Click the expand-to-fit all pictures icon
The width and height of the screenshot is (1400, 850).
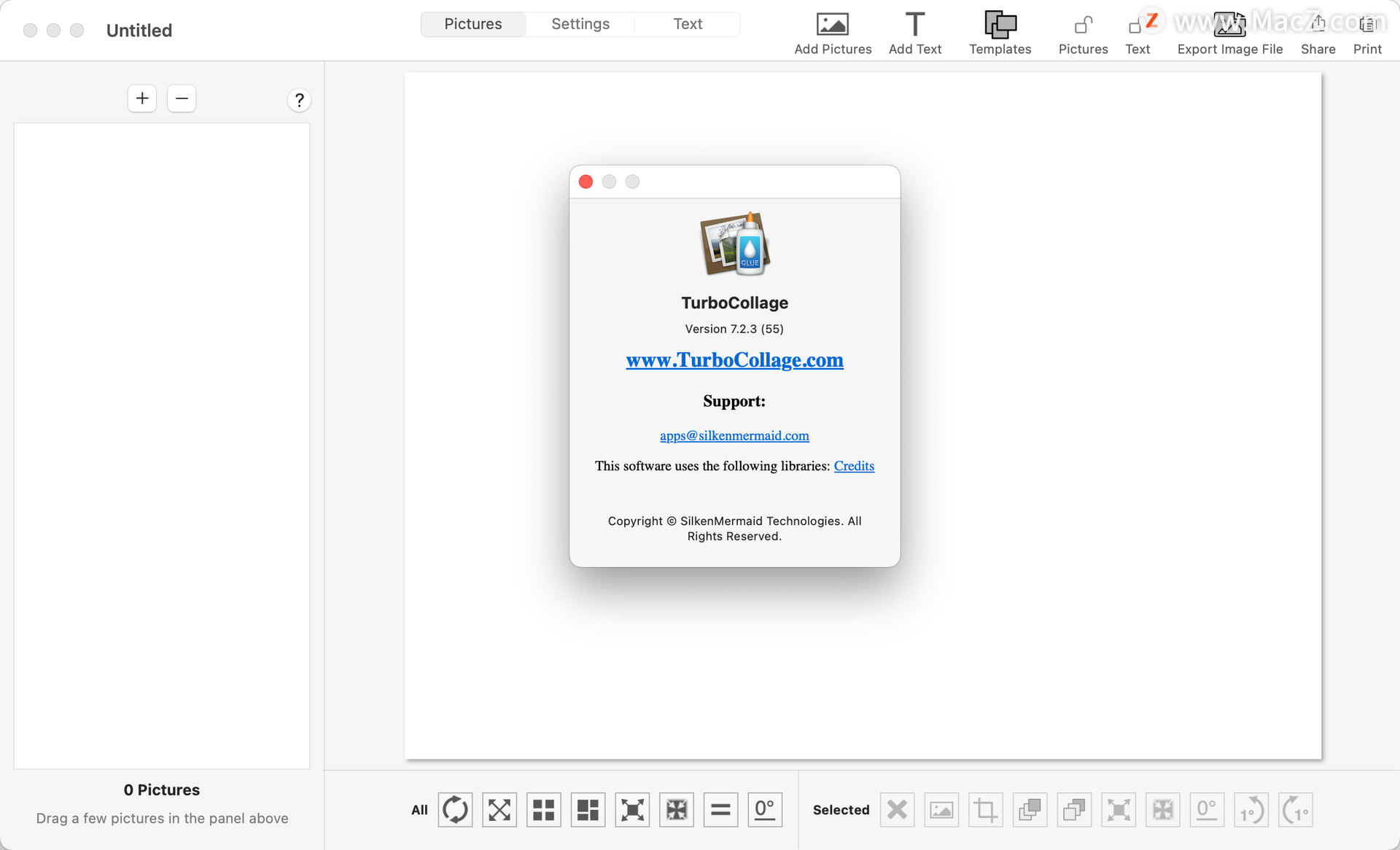click(x=632, y=809)
